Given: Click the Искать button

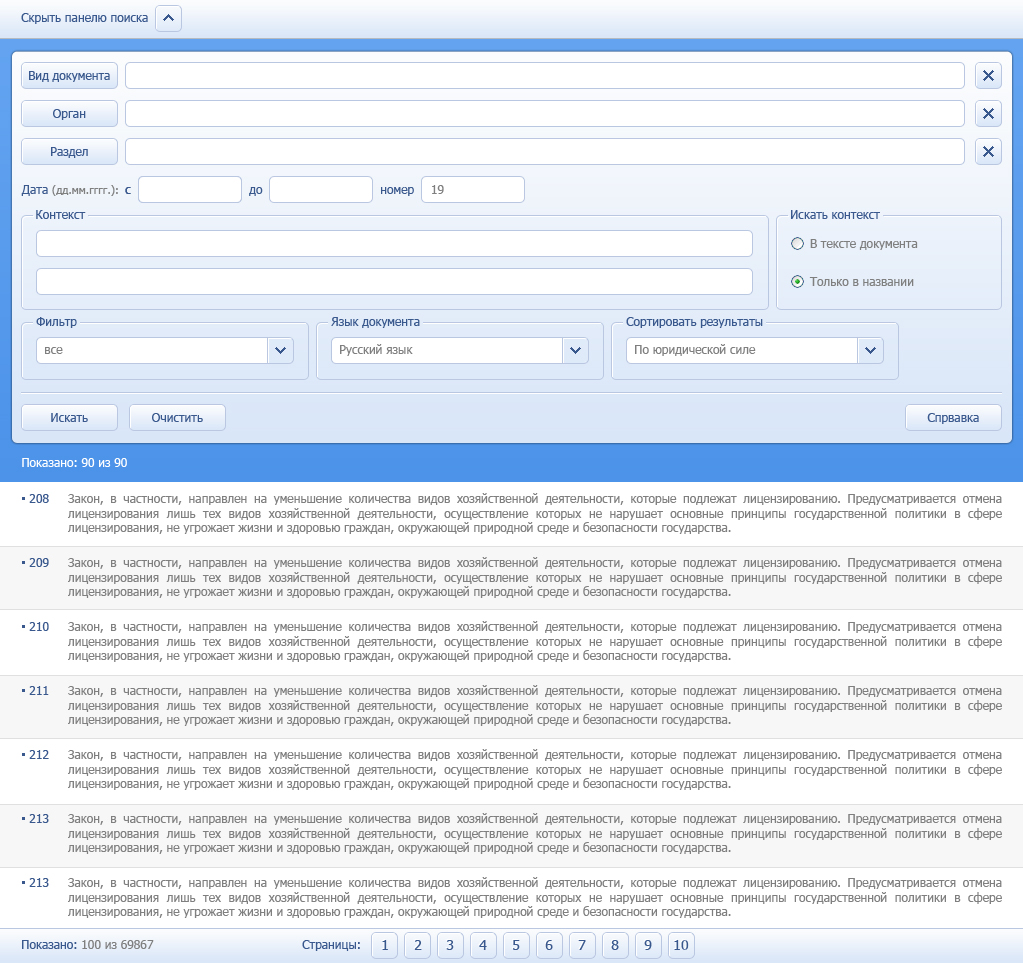Looking at the screenshot, I should (x=69, y=418).
